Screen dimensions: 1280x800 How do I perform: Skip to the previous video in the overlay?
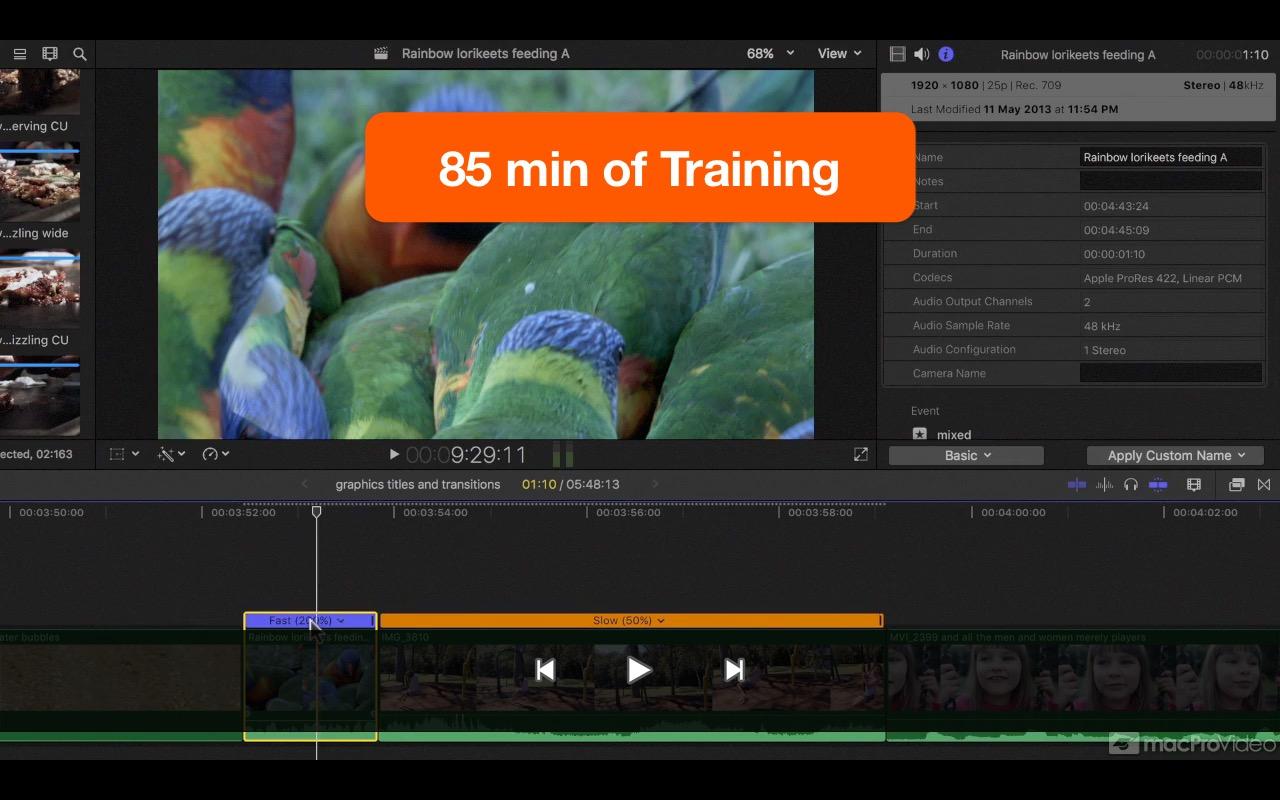coord(545,670)
